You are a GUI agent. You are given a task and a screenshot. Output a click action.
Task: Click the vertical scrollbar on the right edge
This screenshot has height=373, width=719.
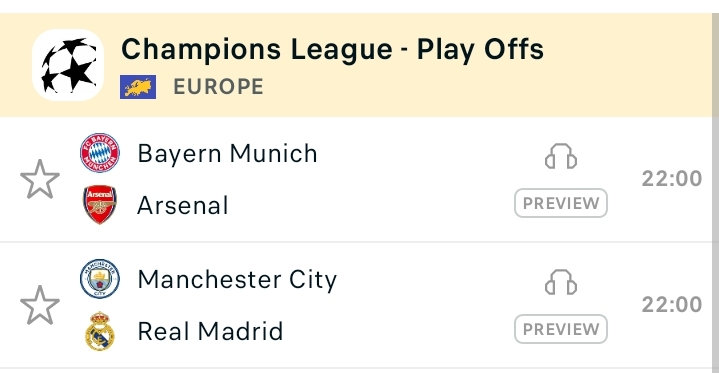(715, 193)
